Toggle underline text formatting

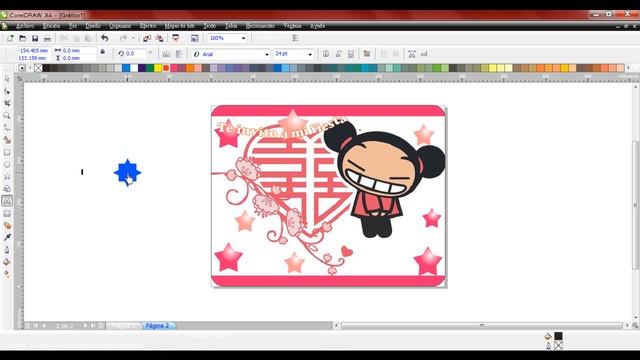click(351, 54)
